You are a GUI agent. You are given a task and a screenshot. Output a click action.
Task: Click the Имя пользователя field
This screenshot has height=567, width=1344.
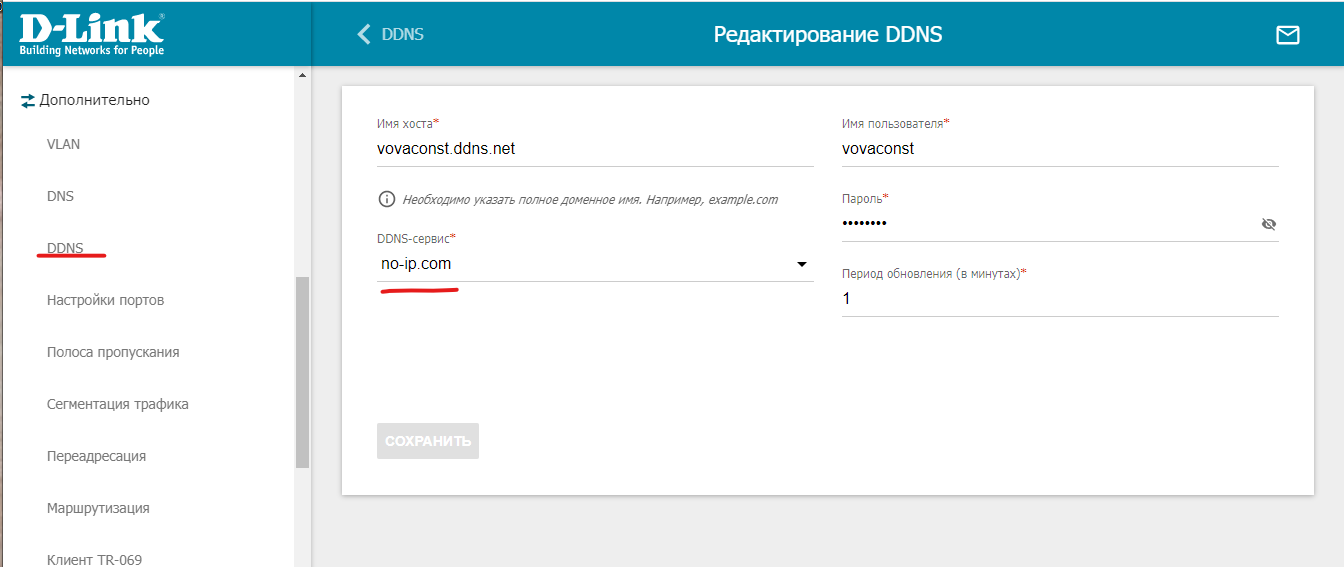coord(1059,149)
